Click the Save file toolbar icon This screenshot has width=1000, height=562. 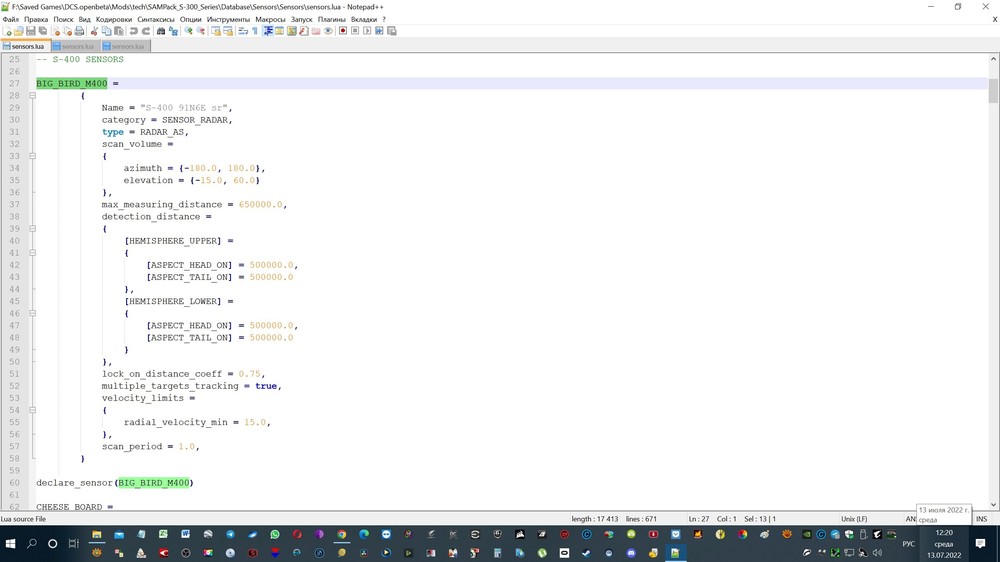31,31
